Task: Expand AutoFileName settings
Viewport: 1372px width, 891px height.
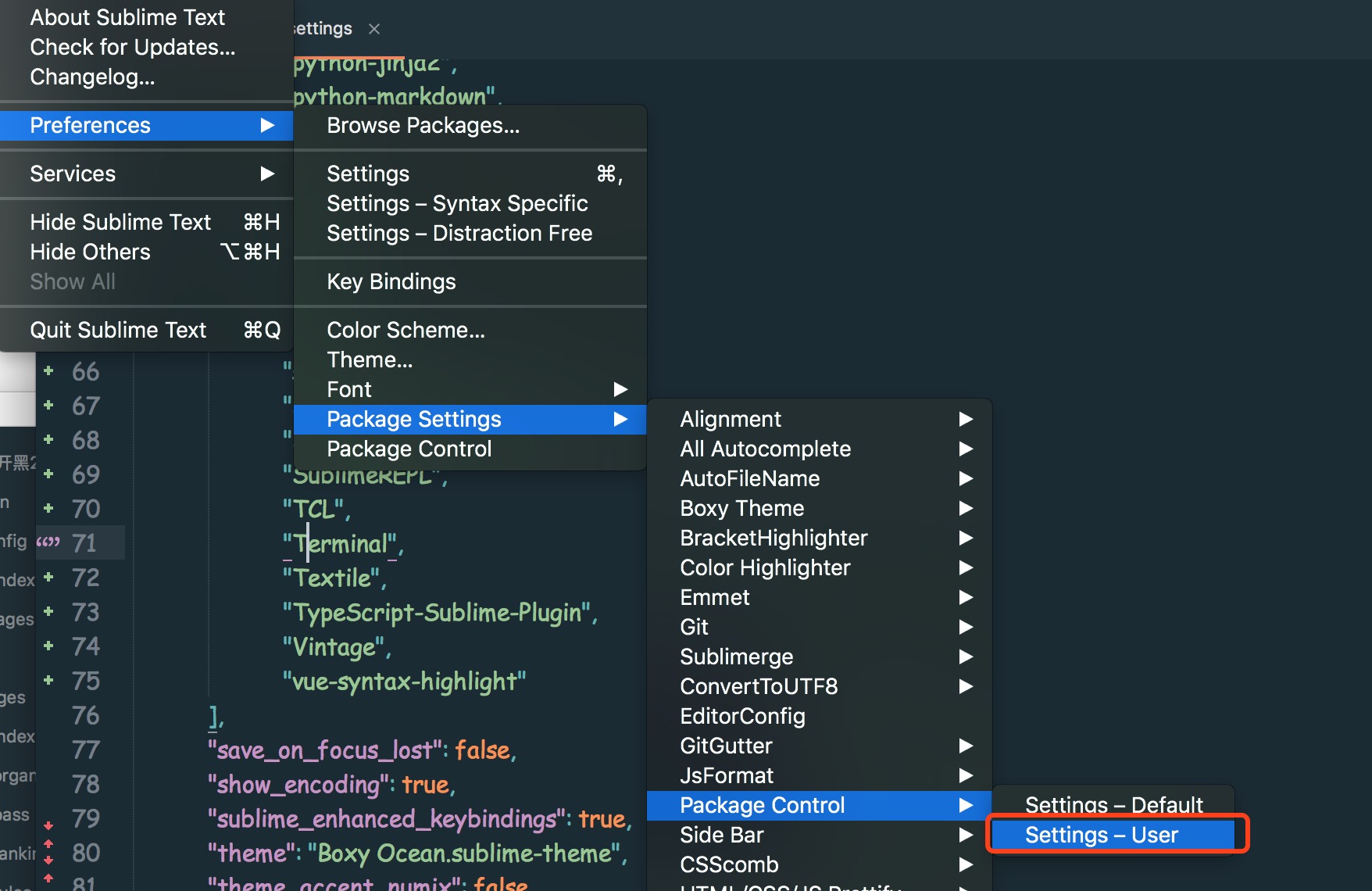Action: point(819,478)
